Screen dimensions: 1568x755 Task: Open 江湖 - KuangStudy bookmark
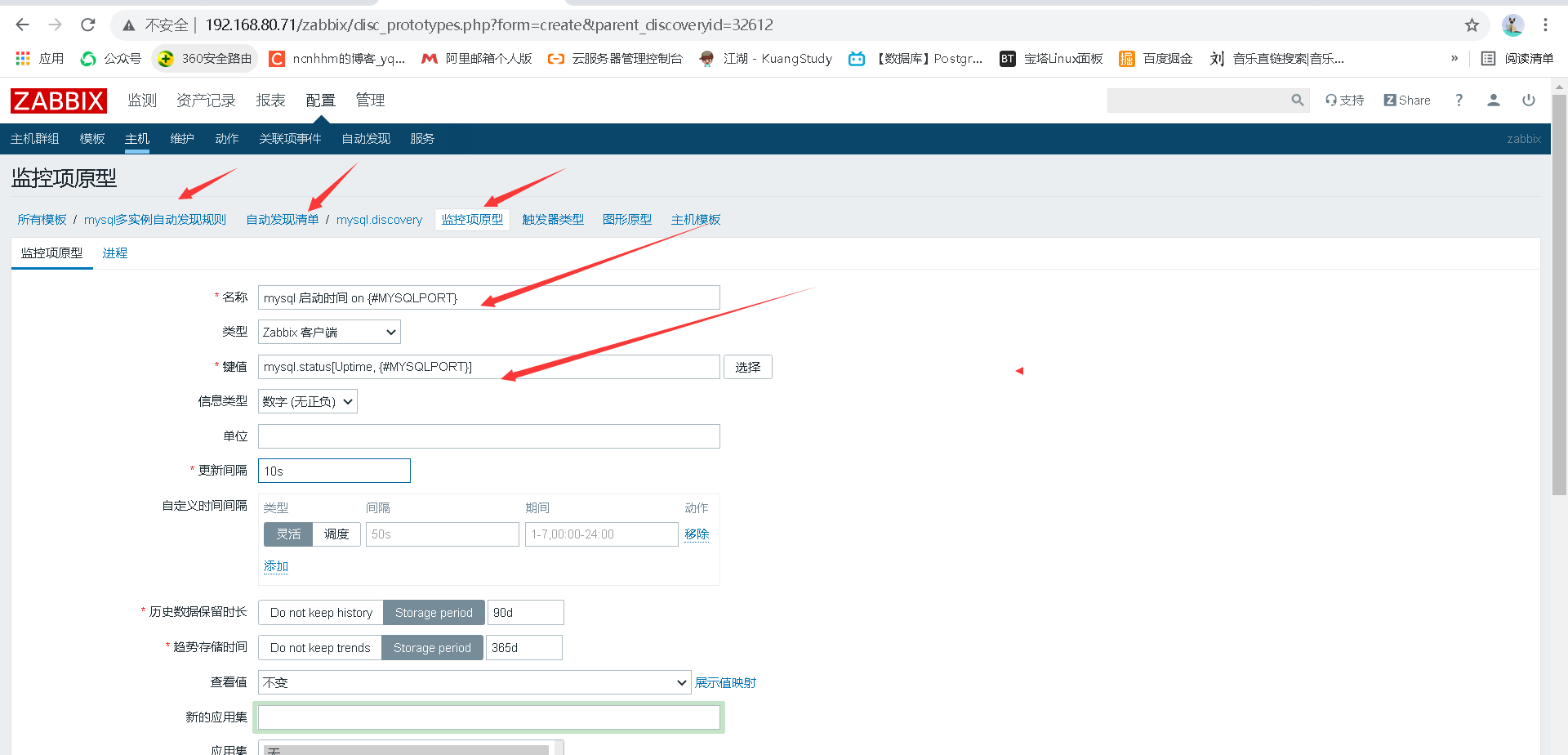click(x=766, y=59)
